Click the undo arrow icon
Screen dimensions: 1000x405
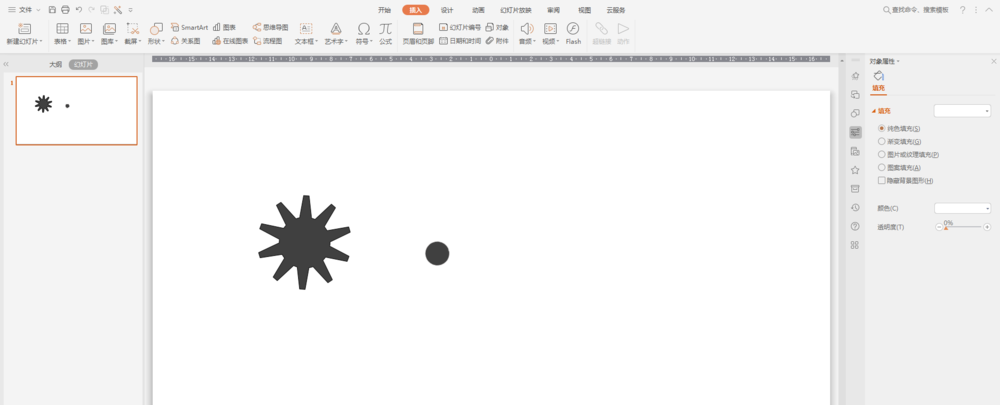pyautogui.click(x=78, y=10)
